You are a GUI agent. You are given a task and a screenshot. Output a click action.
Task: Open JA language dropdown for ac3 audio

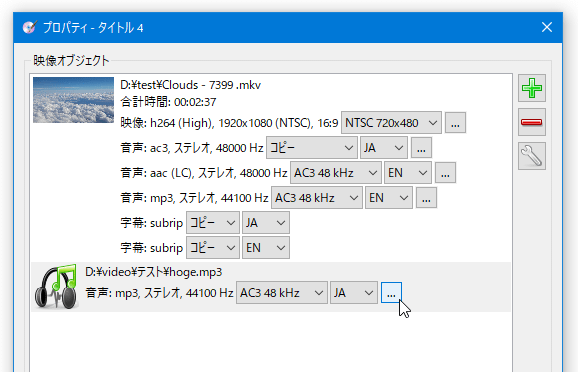(x=384, y=148)
